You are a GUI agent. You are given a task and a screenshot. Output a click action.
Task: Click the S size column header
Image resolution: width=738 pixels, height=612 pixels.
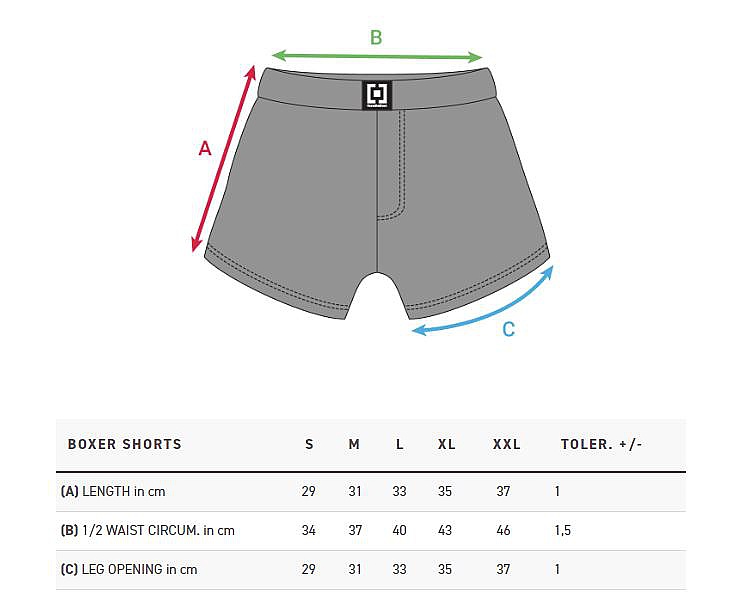point(309,444)
